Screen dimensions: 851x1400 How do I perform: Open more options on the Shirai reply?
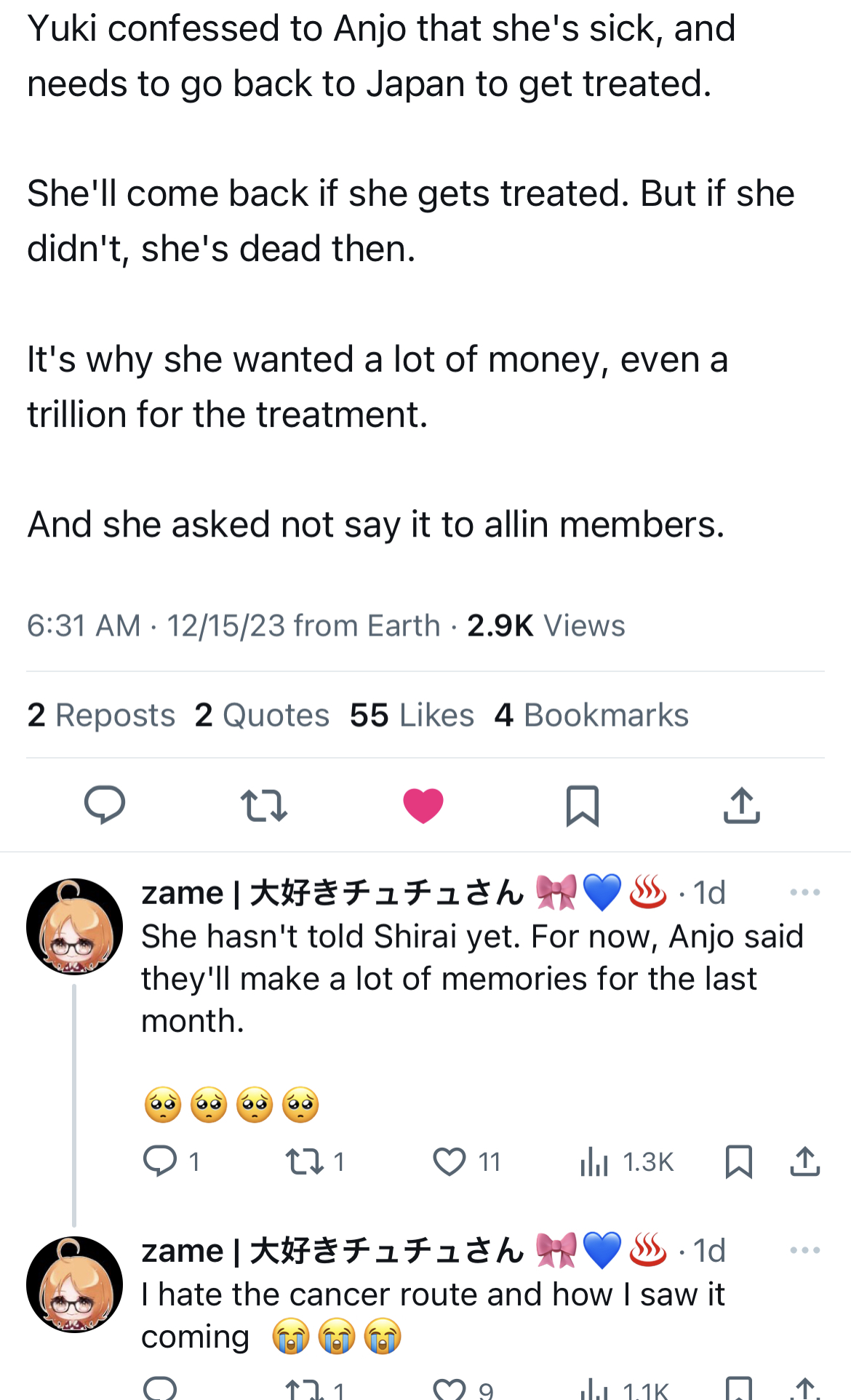pyautogui.click(x=804, y=892)
